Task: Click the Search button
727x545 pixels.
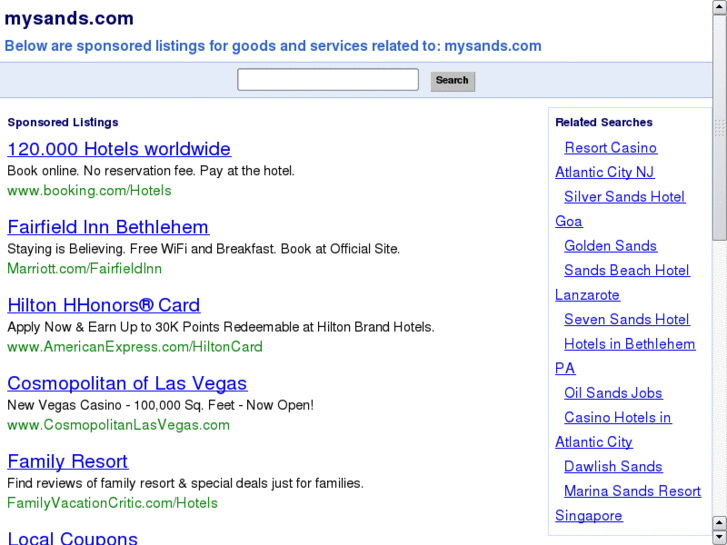Action: (453, 81)
